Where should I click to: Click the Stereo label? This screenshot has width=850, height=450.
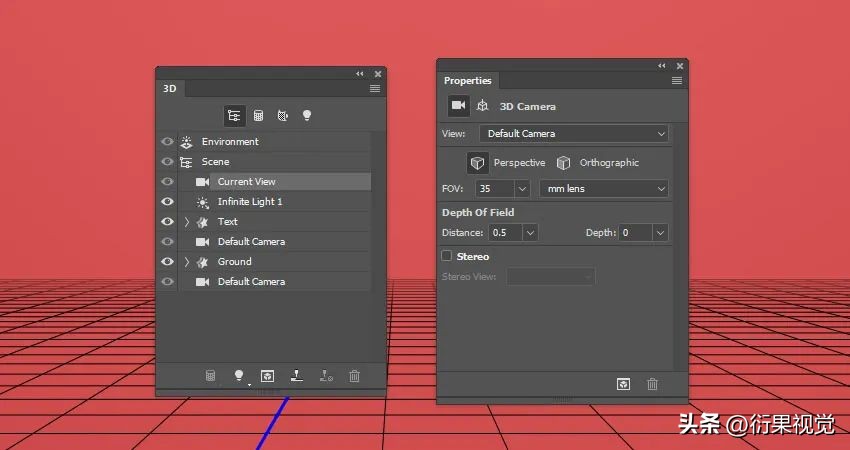[x=473, y=256]
